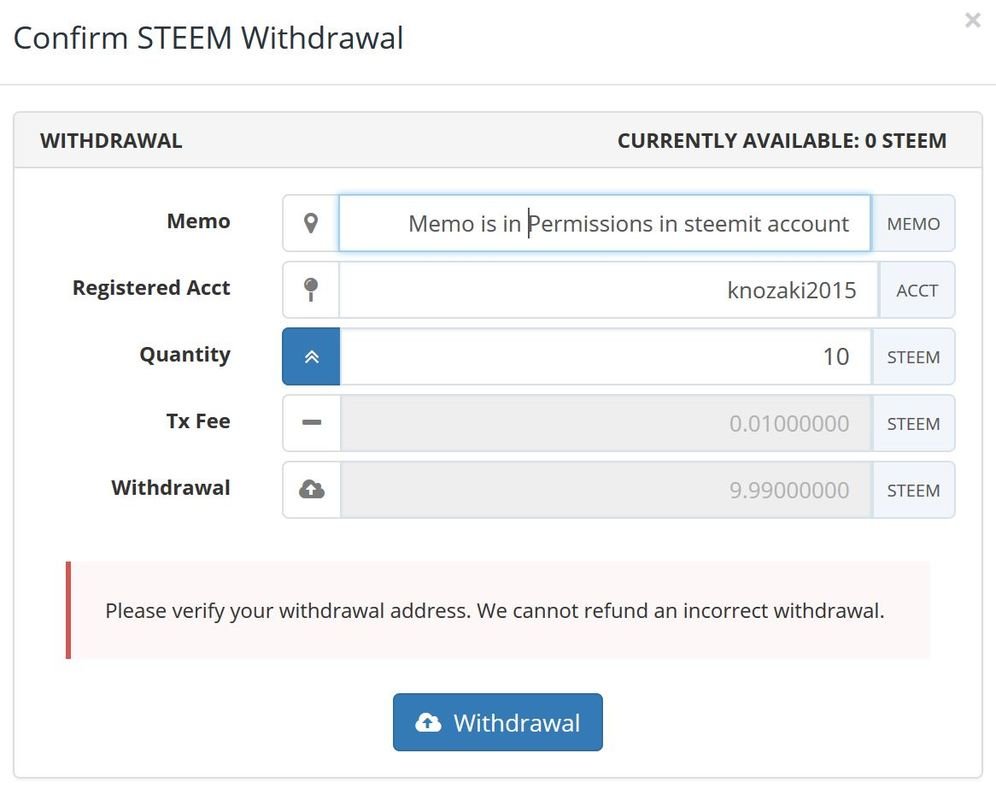Screen dimensions: 996x800
Task: Click the STEEM label next to Tx Fee
Action: tap(913, 423)
